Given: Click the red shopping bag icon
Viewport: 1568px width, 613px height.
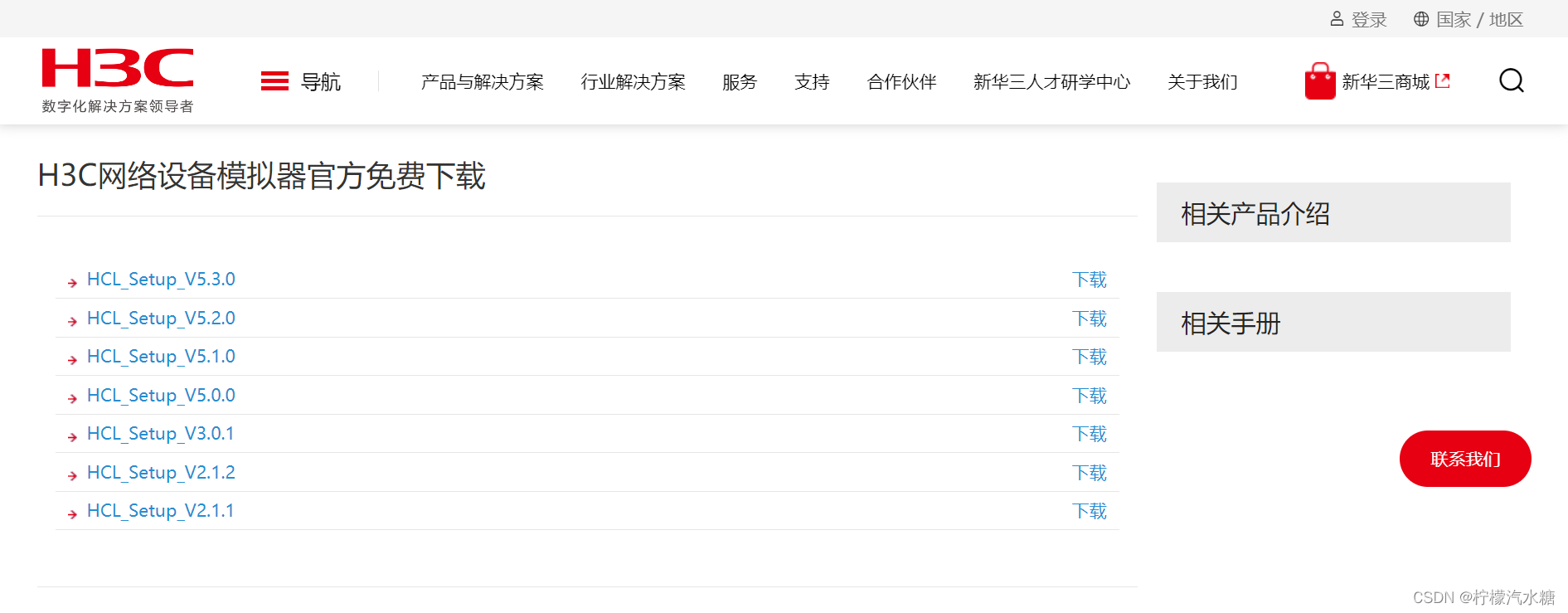Looking at the screenshot, I should [x=1320, y=81].
